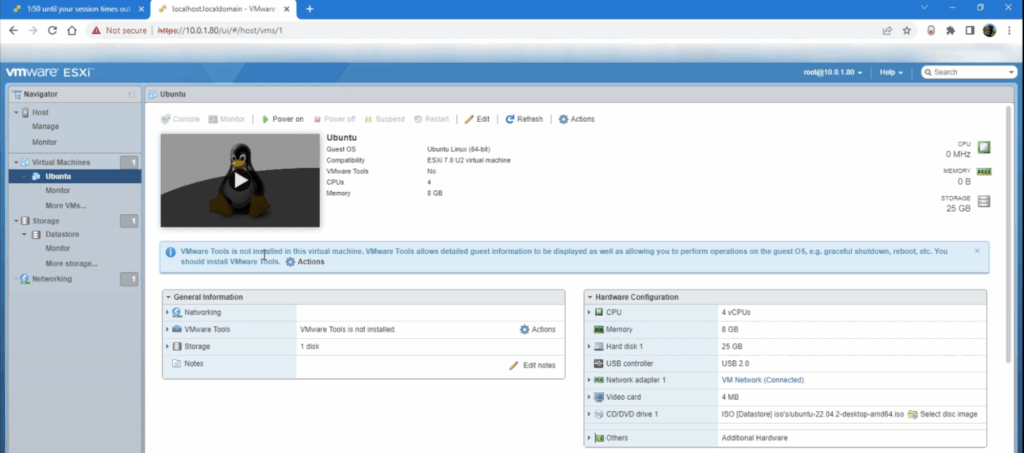Viewport: 1024px width, 453px height.
Task: Expand the VMware Tools row
Action: (x=168, y=330)
